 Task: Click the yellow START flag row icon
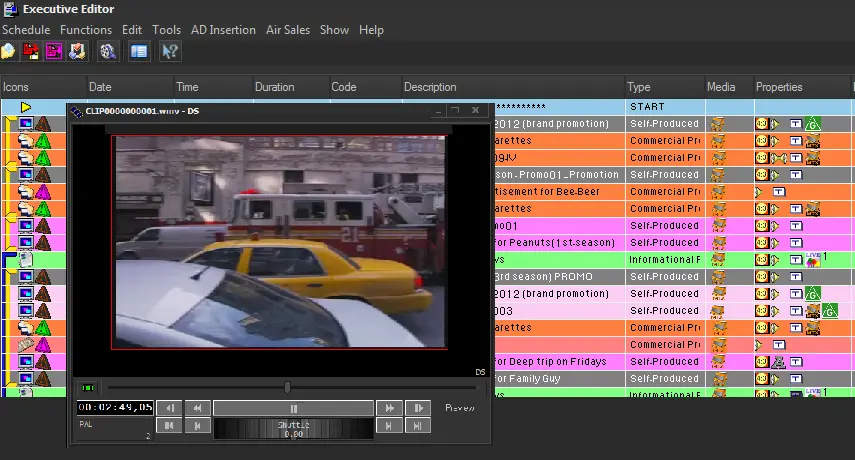(x=26, y=107)
